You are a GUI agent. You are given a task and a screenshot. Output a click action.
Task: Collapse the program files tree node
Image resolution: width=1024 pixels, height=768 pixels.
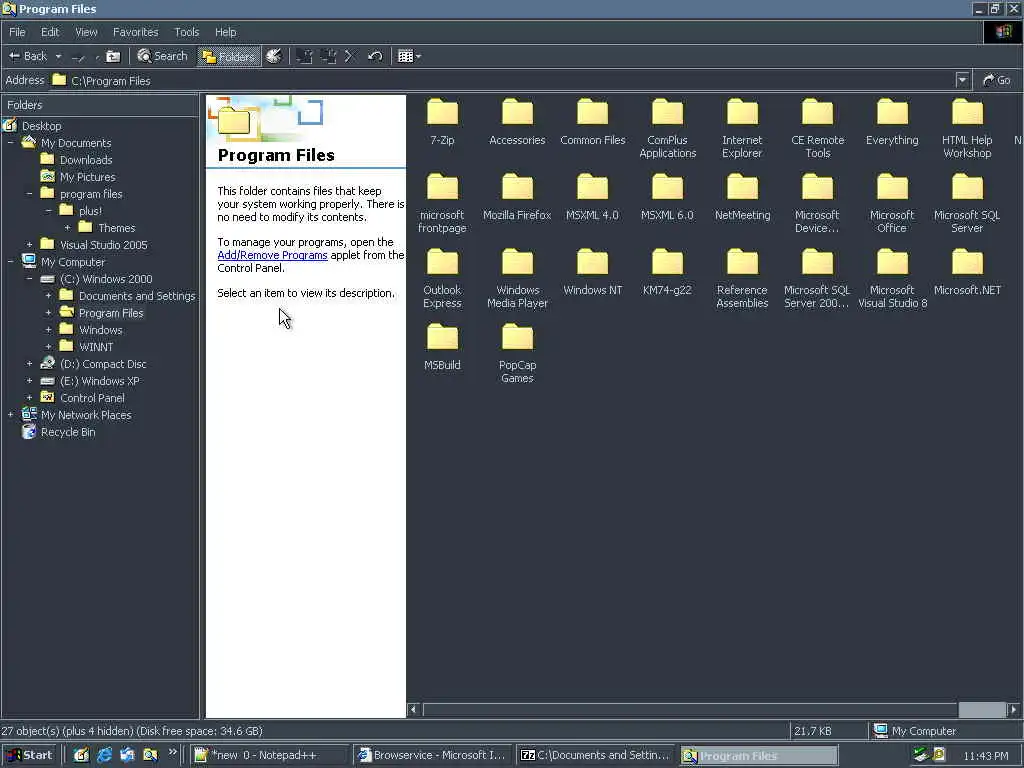tap(29, 194)
